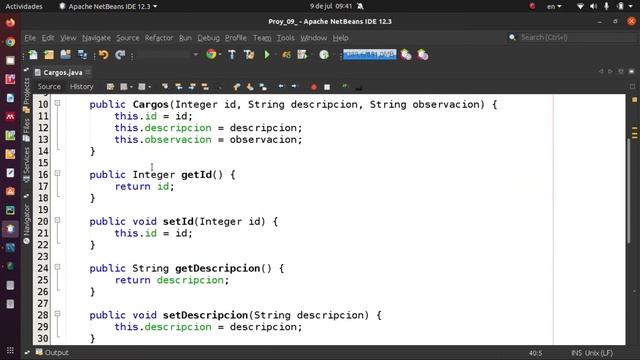
Task: Open the Files side panel
Action: pyautogui.click(x=27, y=130)
